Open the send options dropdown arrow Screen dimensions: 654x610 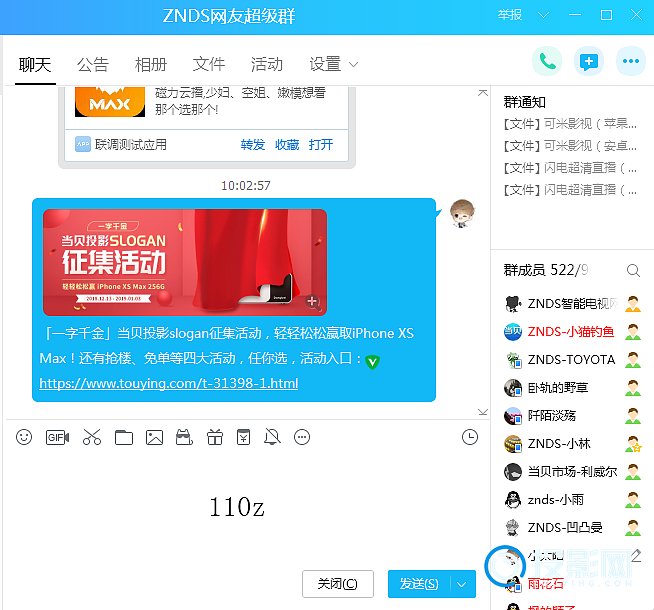pyautogui.click(x=461, y=584)
